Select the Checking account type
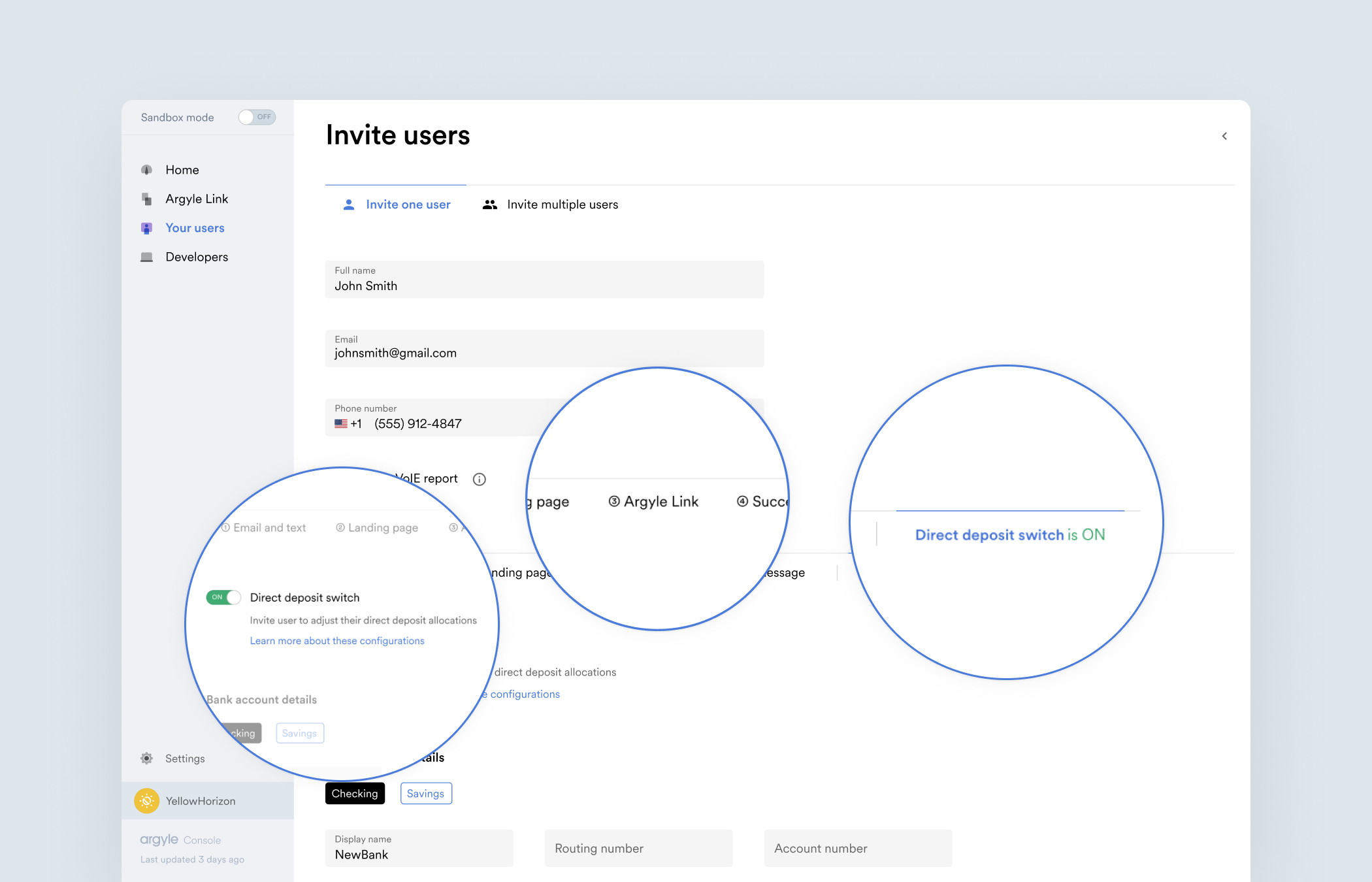 (x=355, y=794)
